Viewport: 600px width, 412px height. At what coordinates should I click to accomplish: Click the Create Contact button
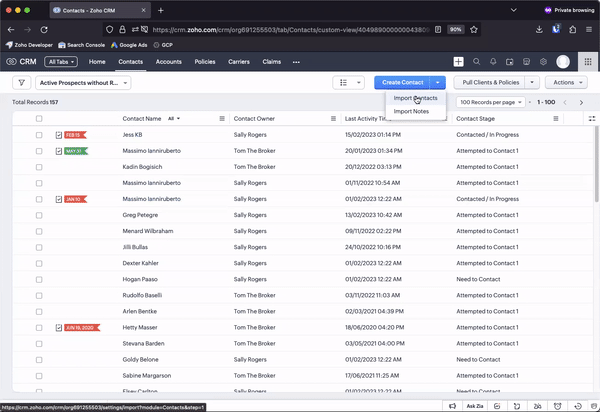402,83
